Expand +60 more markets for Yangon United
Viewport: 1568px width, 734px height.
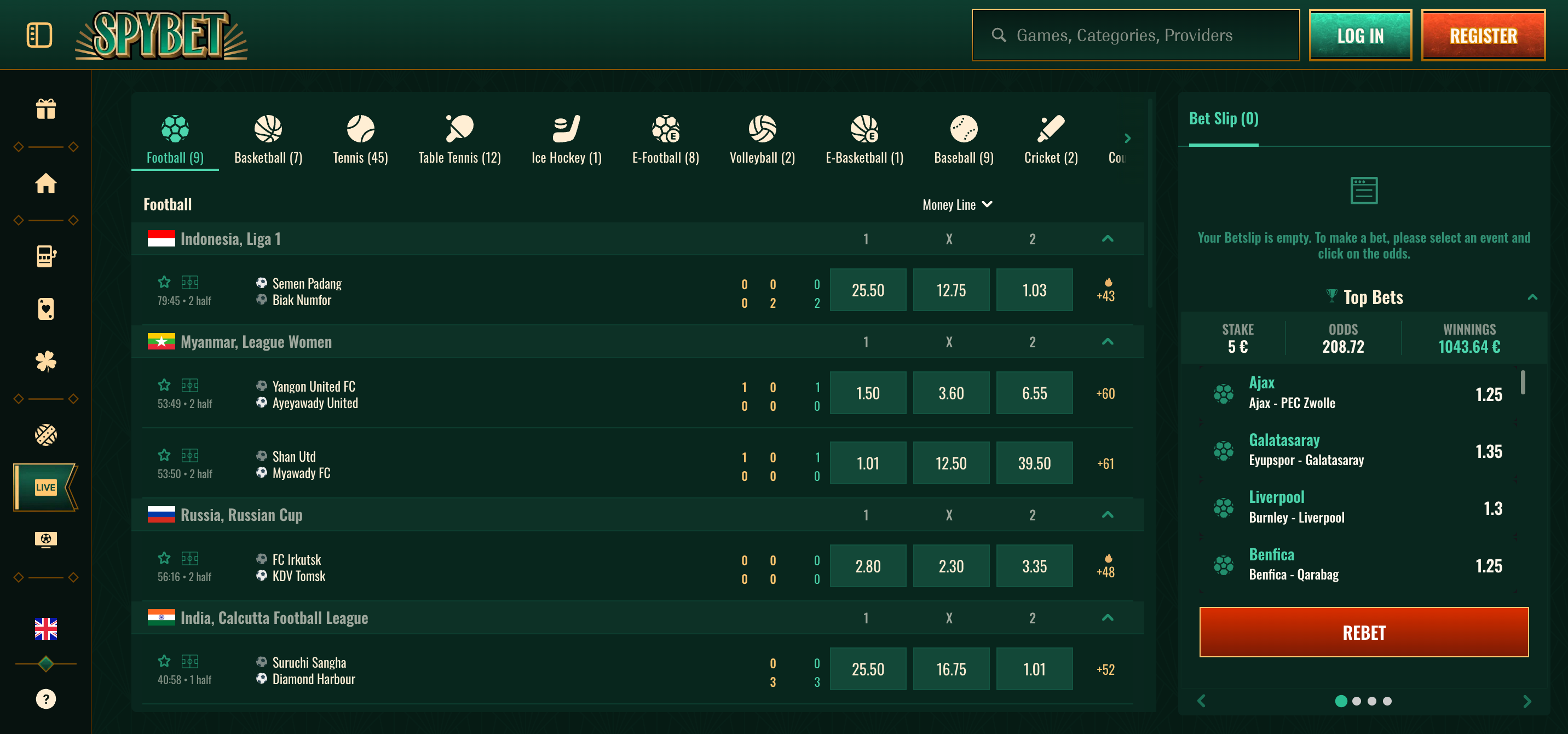point(1106,393)
